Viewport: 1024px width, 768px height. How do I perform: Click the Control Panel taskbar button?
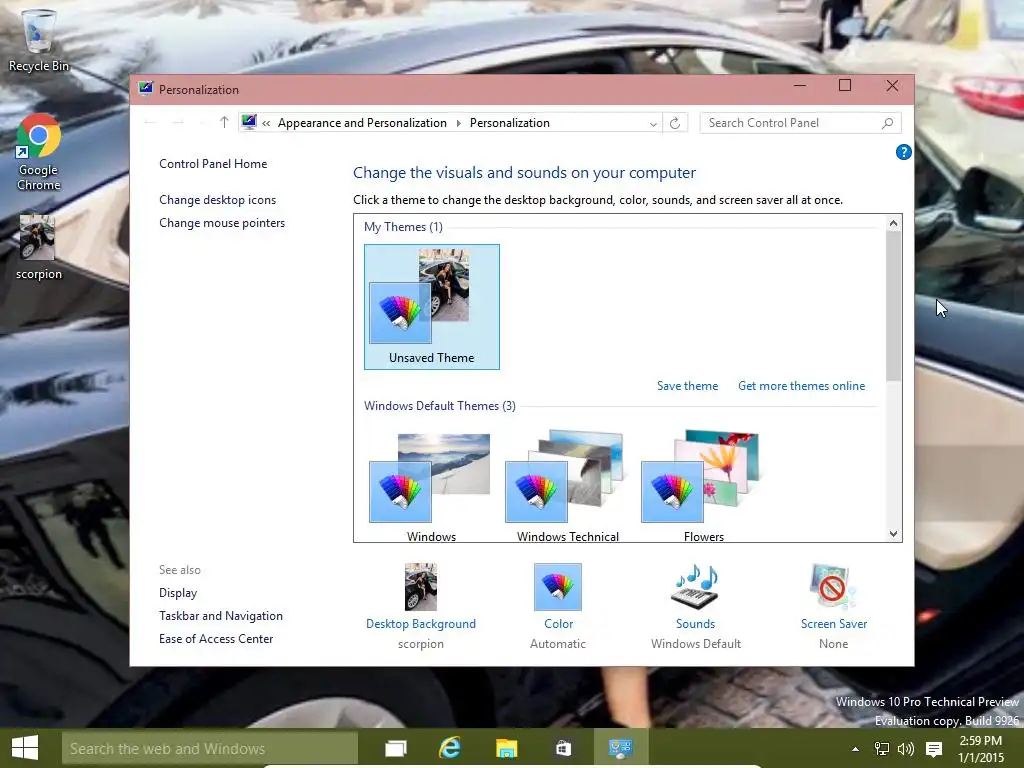[x=620, y=748]
